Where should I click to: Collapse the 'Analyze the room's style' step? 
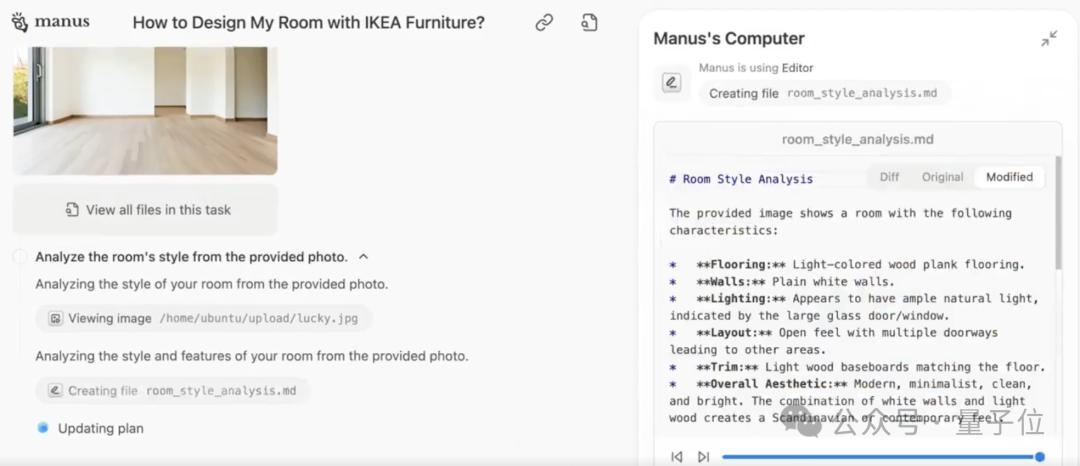[363, 257]
